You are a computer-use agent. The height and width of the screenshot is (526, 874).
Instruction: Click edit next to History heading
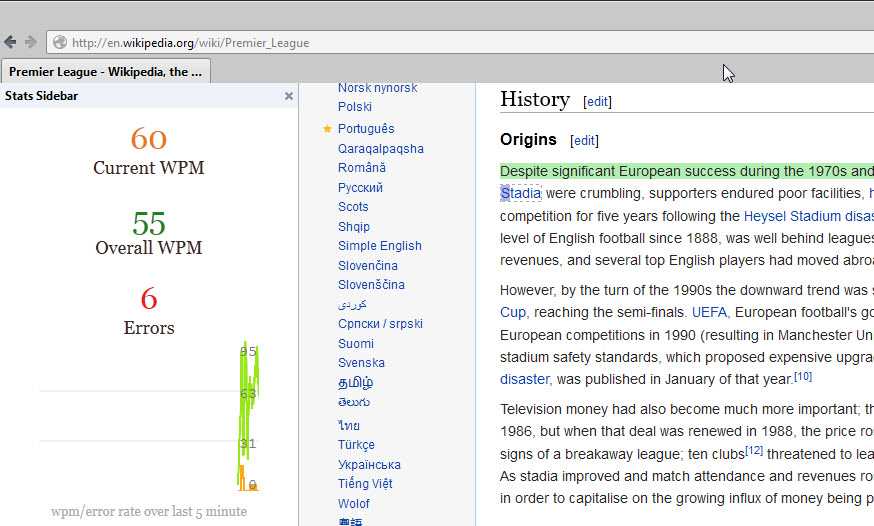coord(597,101)
